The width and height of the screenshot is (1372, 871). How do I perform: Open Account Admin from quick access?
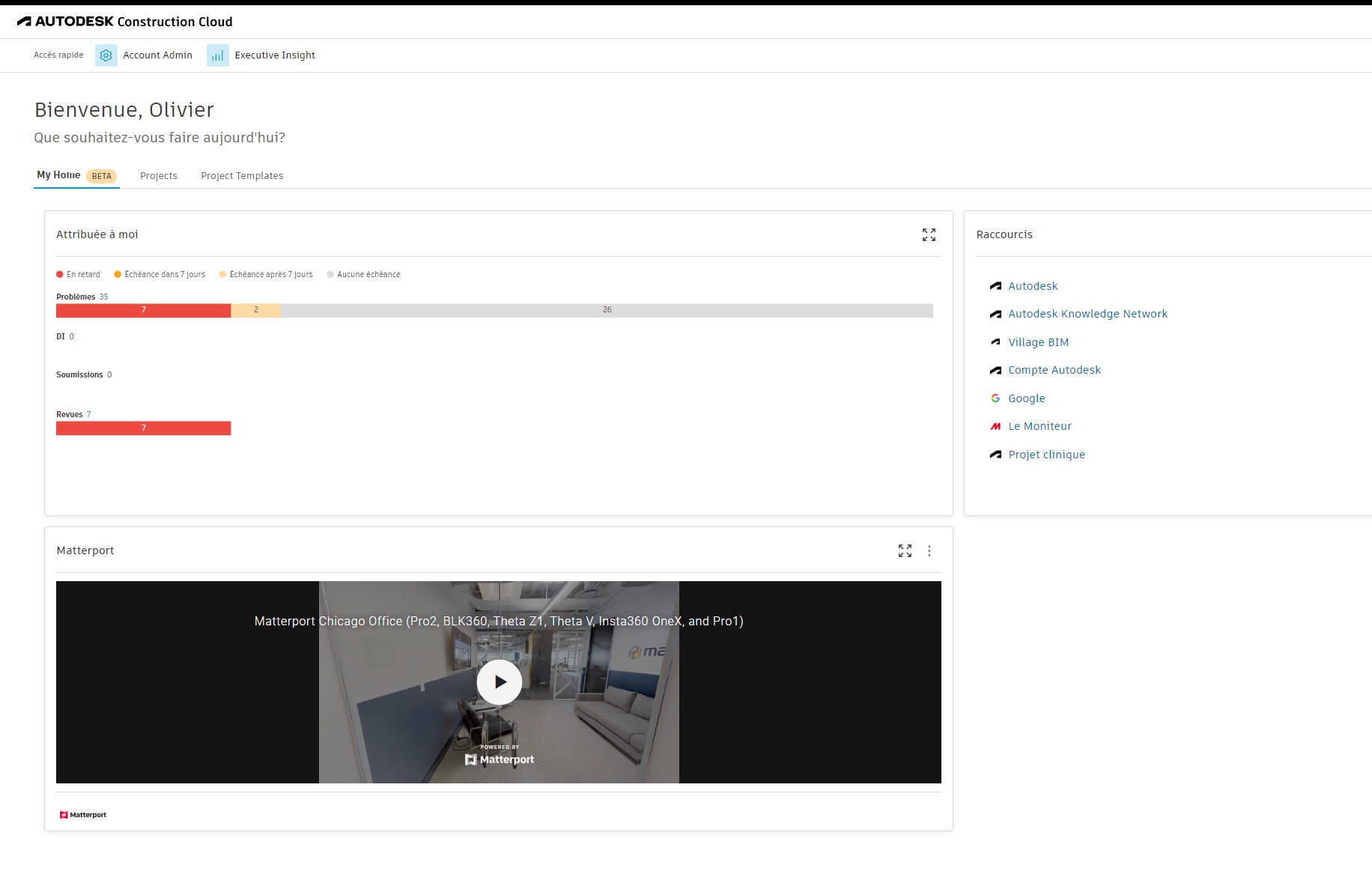pyautogui.click(x=157, y=55)
